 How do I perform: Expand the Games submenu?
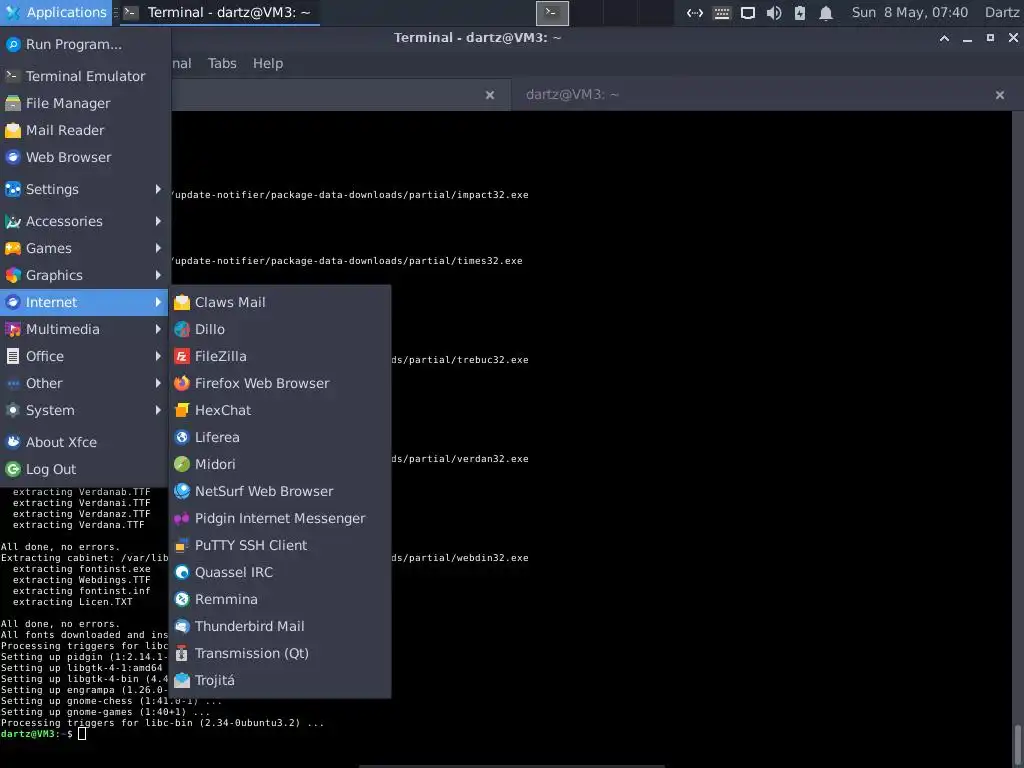pyautogui.click(x=84, y=248)
